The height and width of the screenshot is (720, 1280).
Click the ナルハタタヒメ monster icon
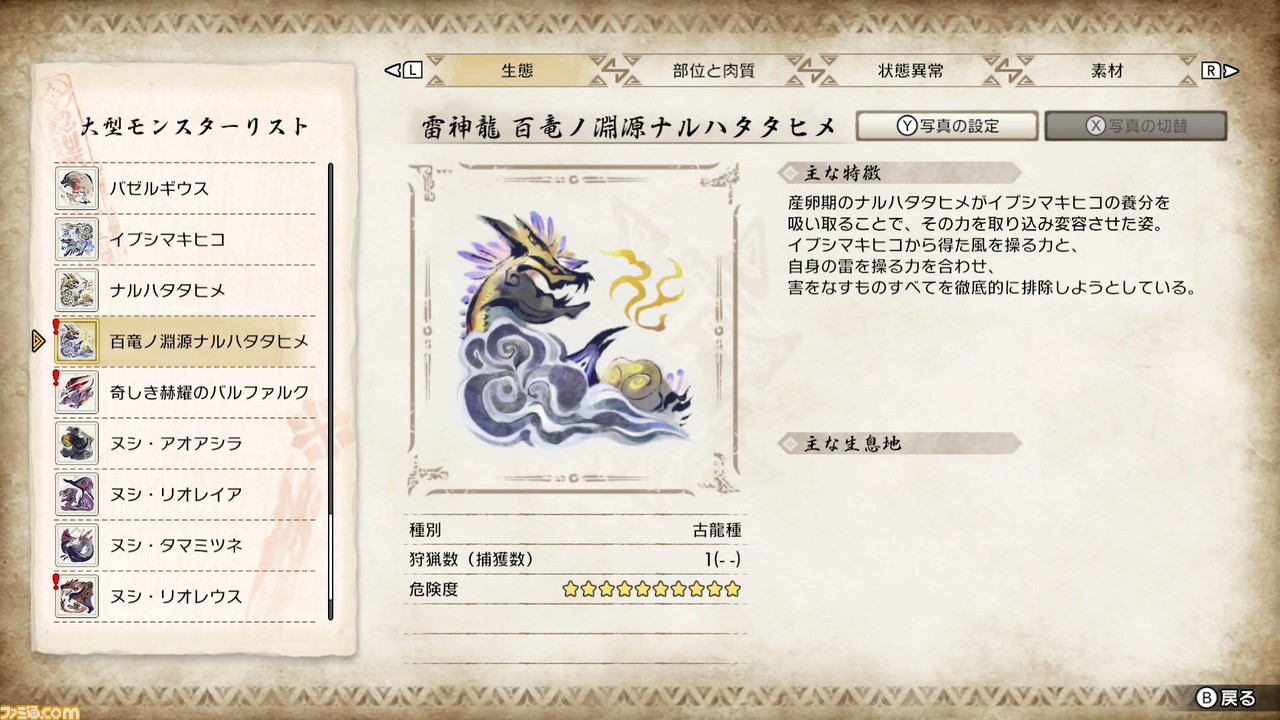[76, 290]
